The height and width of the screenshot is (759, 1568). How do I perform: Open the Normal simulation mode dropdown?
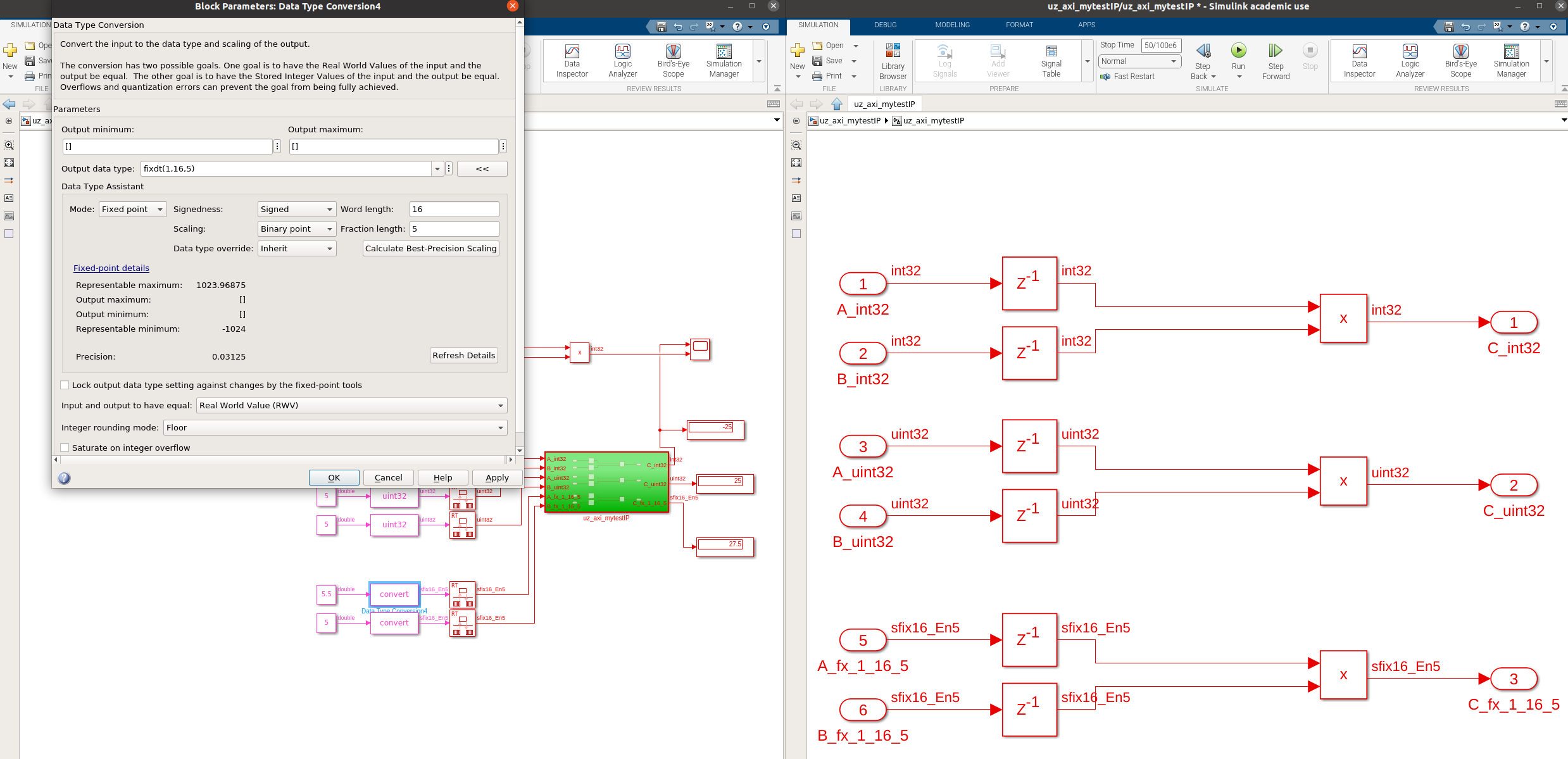click(1139, 61)
